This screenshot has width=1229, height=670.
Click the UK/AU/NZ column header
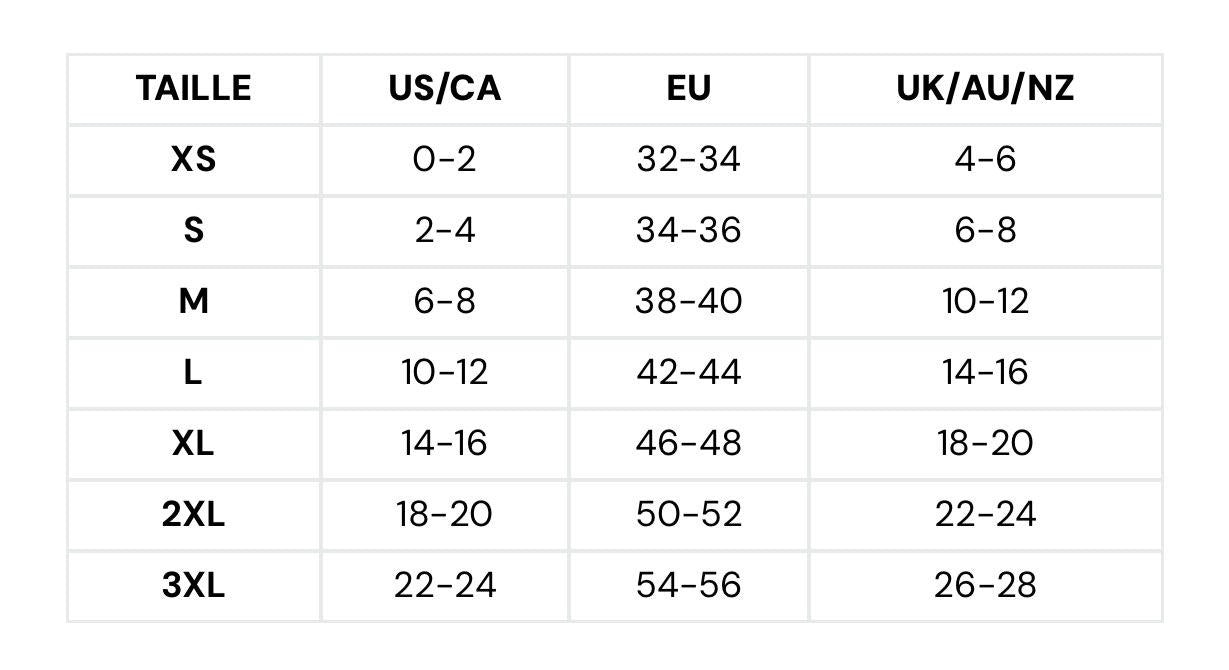point(985,89)
